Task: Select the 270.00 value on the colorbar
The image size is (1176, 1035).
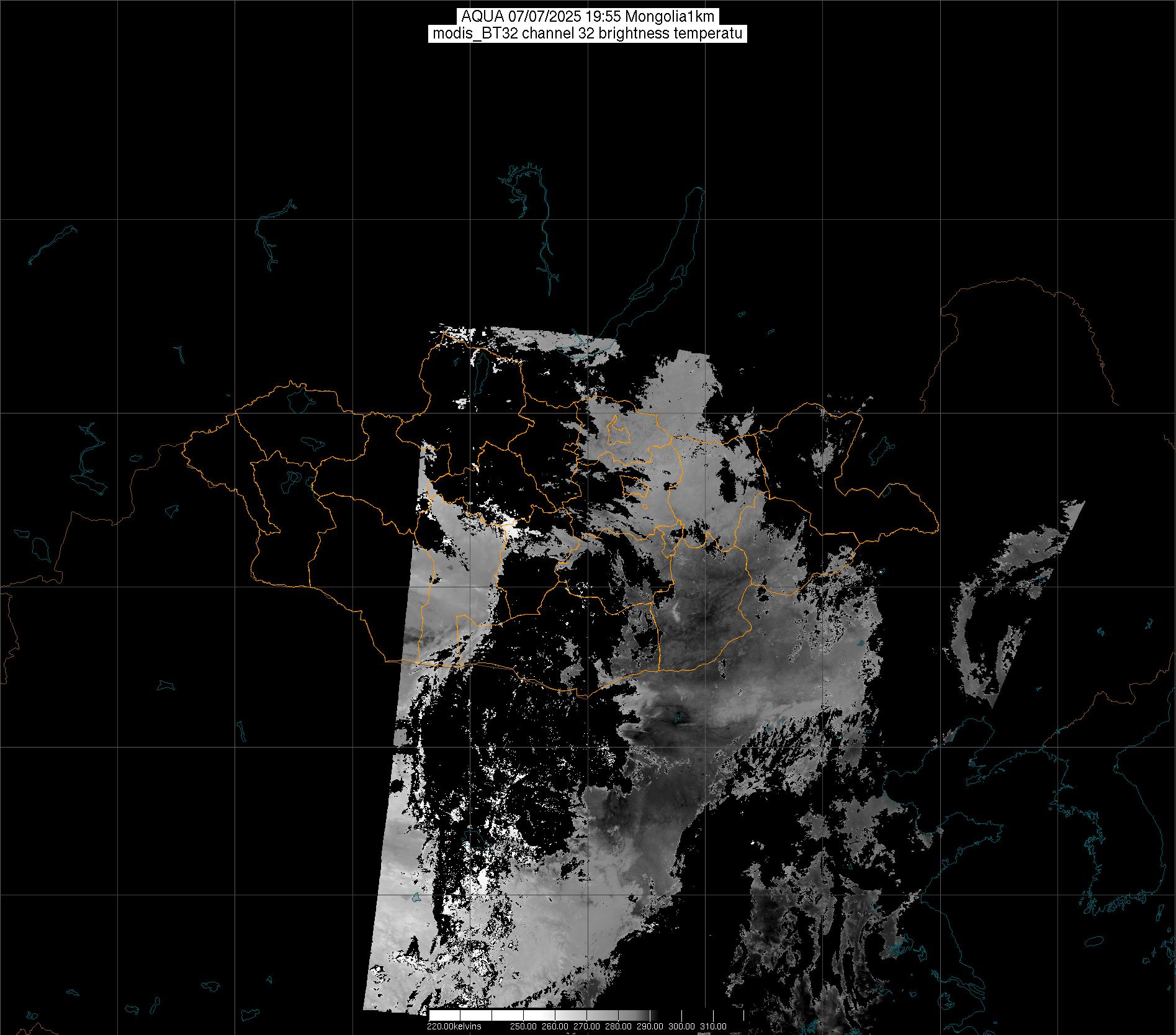Action: 586,1026
